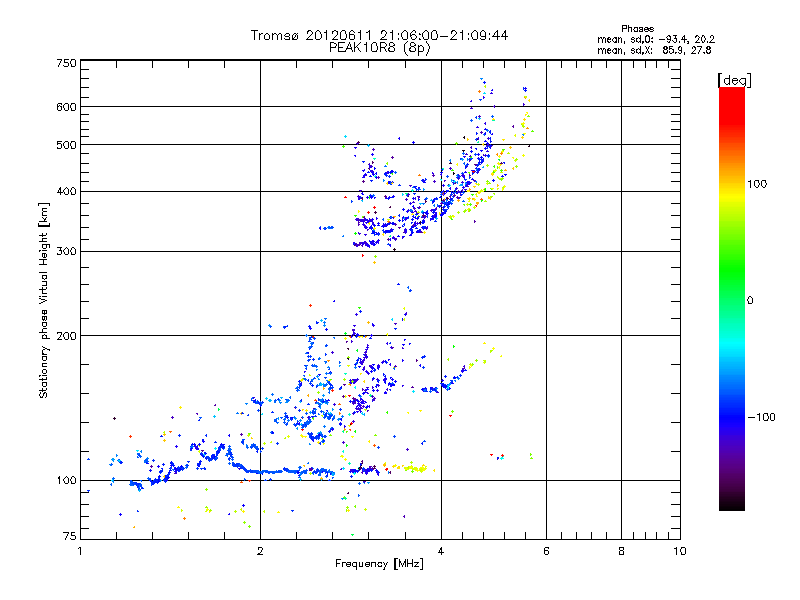Click the dark black bottom of the colorbar

coord(732,503)
